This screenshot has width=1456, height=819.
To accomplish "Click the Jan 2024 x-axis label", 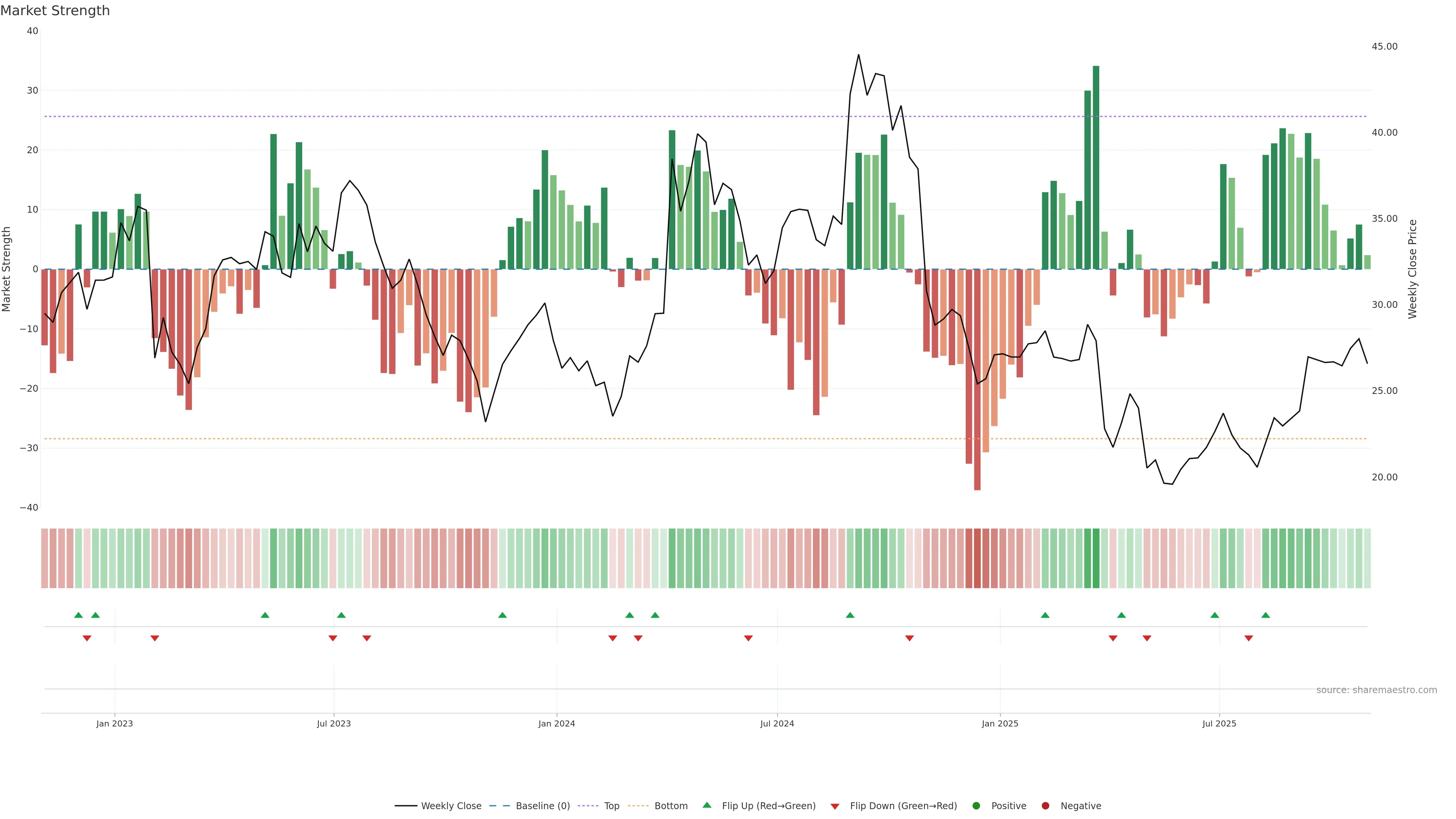I will 556,723.
